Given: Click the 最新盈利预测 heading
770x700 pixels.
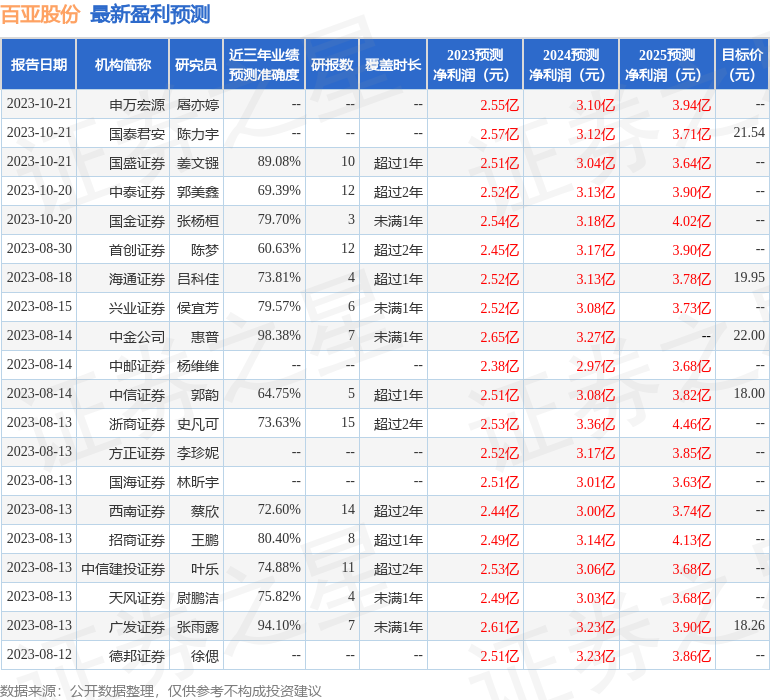Looking at the screenshot, I should coord(150,15).
